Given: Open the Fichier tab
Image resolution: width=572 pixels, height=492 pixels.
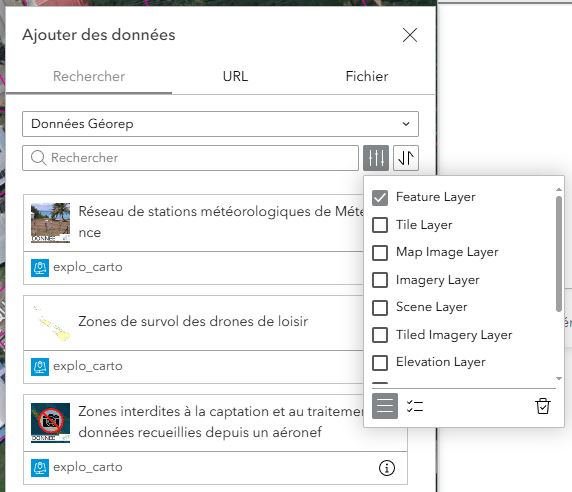Looking at the screenshot, I should click(x=367, y=76).
